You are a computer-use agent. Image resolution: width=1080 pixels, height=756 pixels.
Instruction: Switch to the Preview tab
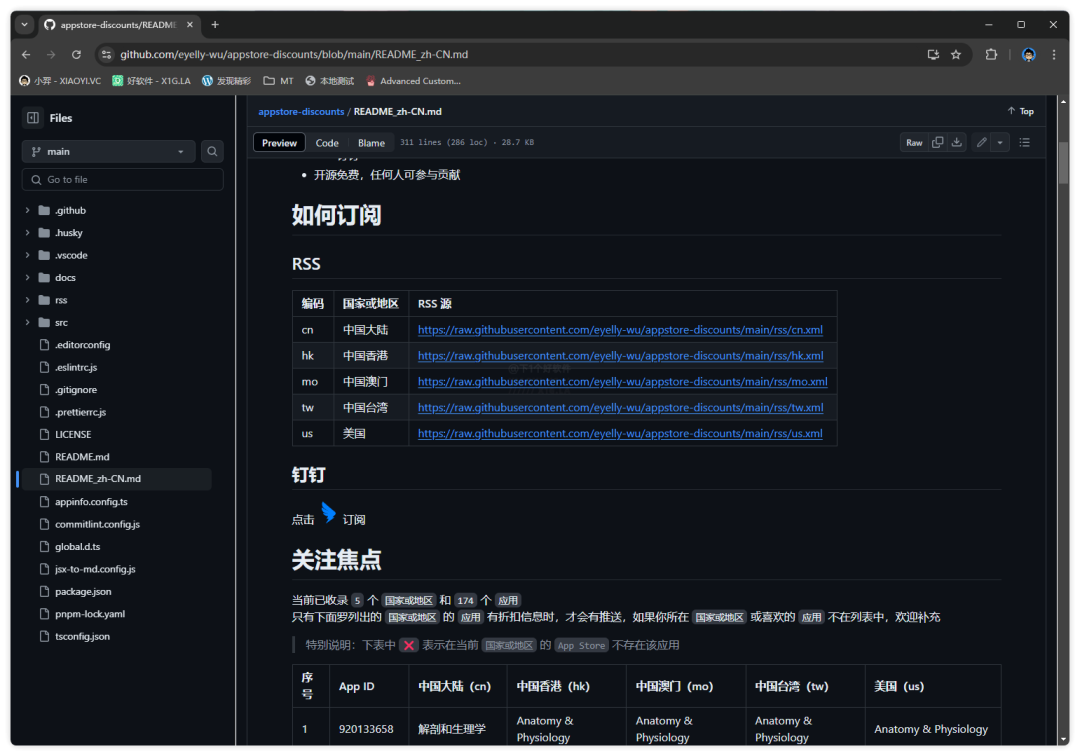pyautogui.click(x=279, y=143)
